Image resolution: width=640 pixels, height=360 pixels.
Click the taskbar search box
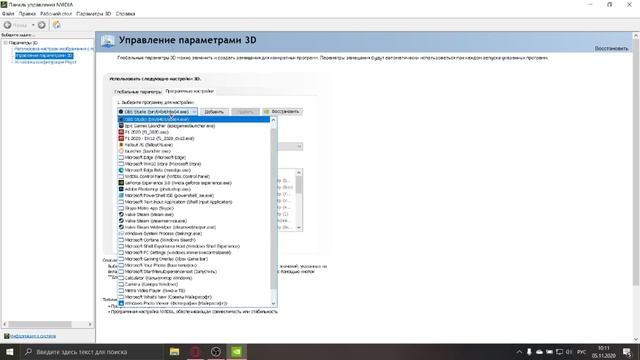[x=92, y=351]
